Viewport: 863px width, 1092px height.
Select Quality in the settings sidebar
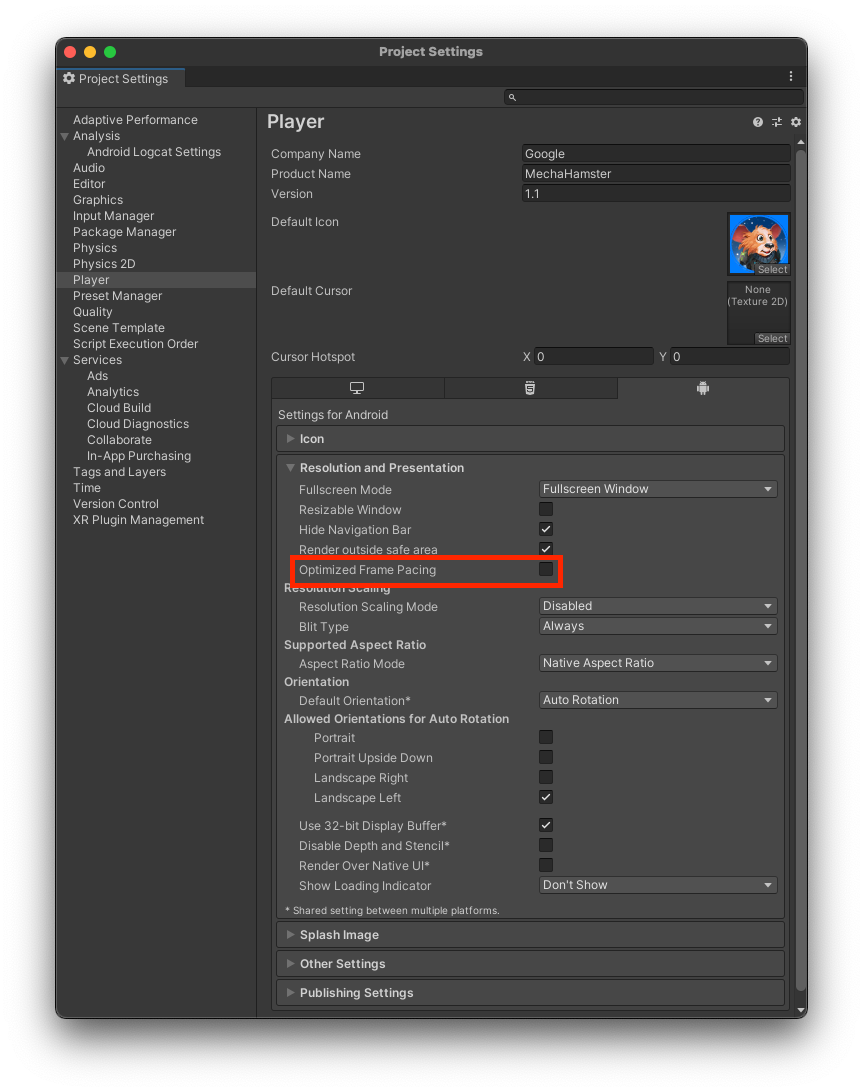[92, 311]
